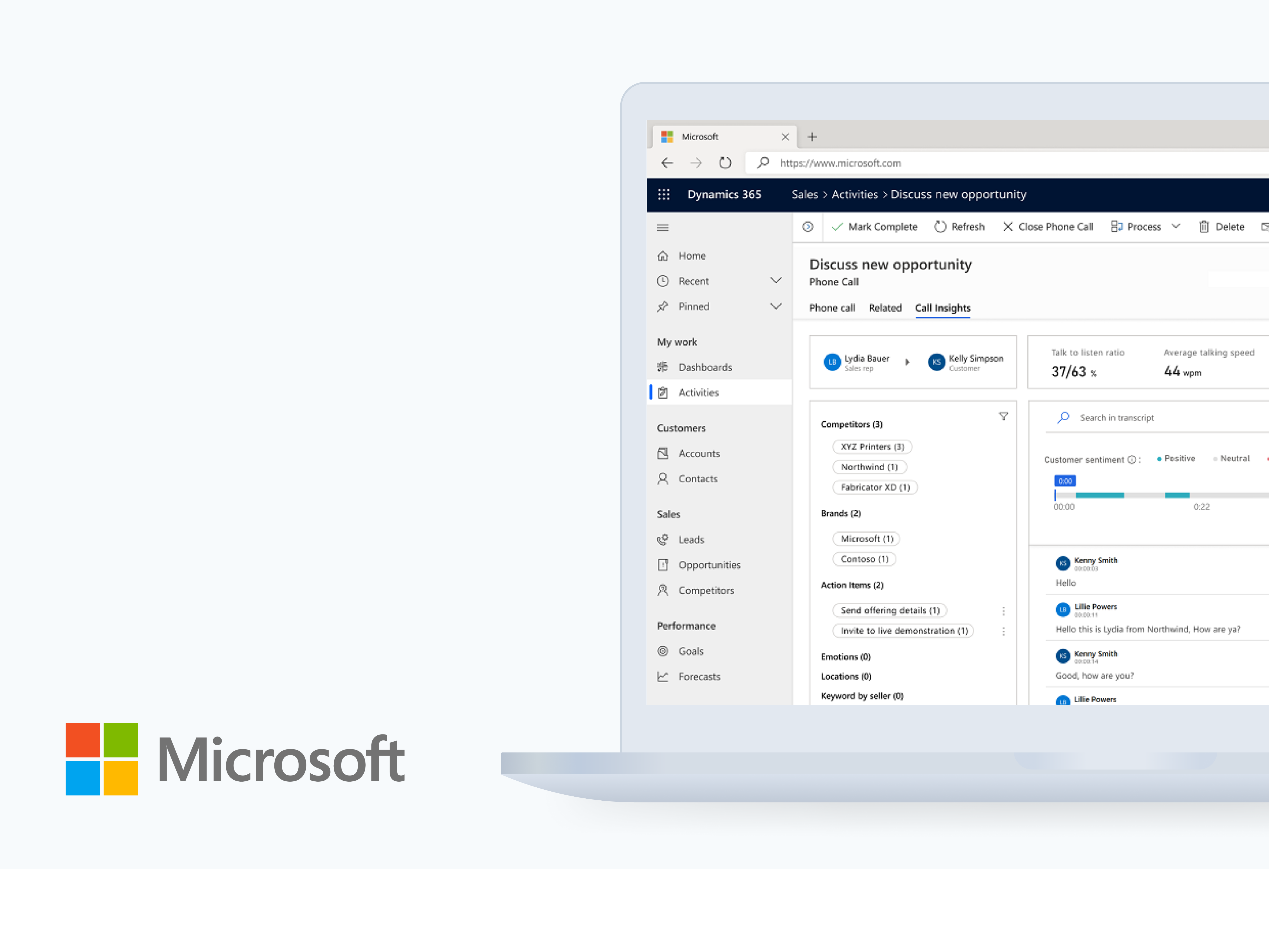The width and height of the screenshot is (1269, 952).
Task: Click the Recent clock icon
Action: tap(663, 281)
